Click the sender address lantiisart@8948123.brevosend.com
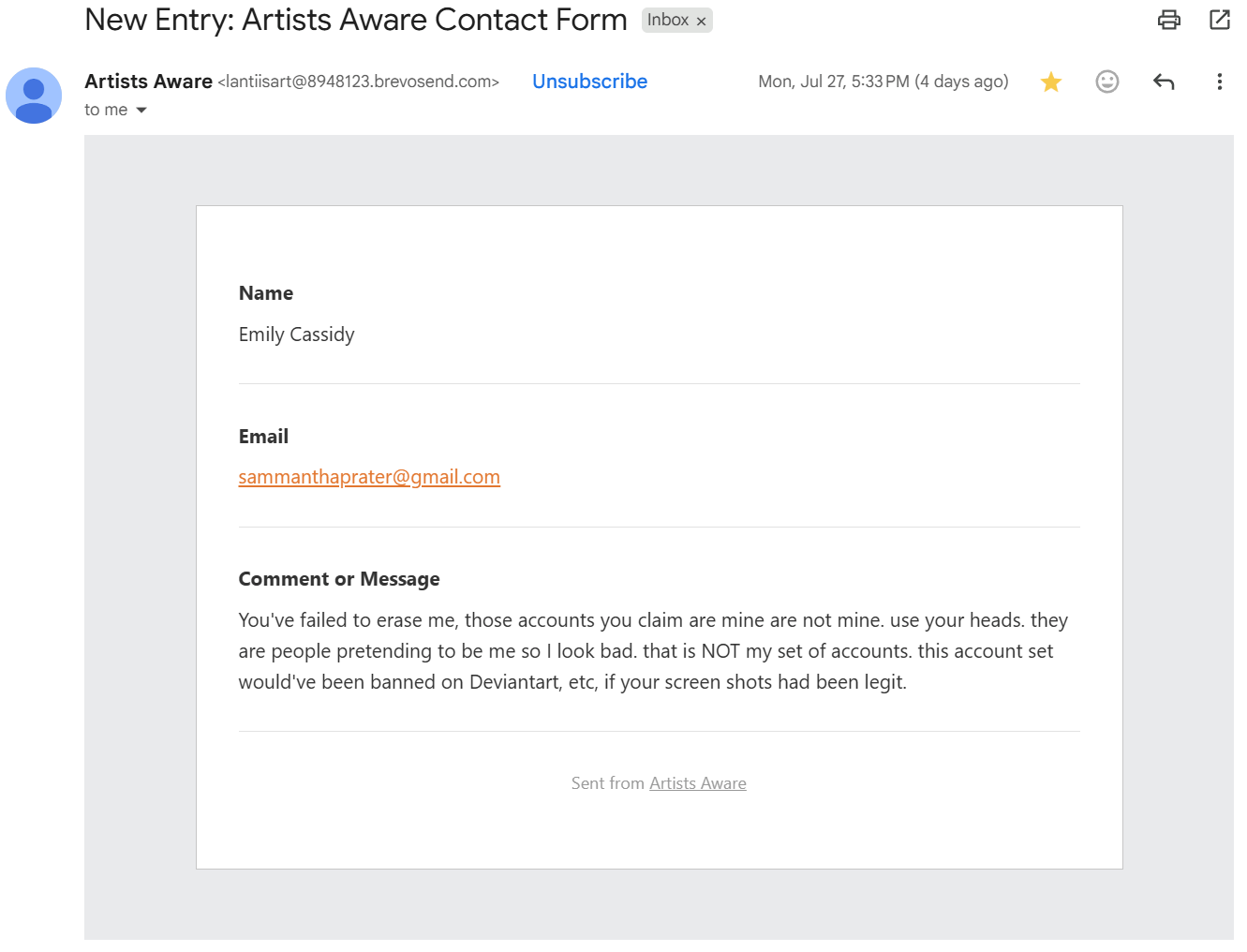1247x952 pixels. pyautogui.click(x=359, y=82)
